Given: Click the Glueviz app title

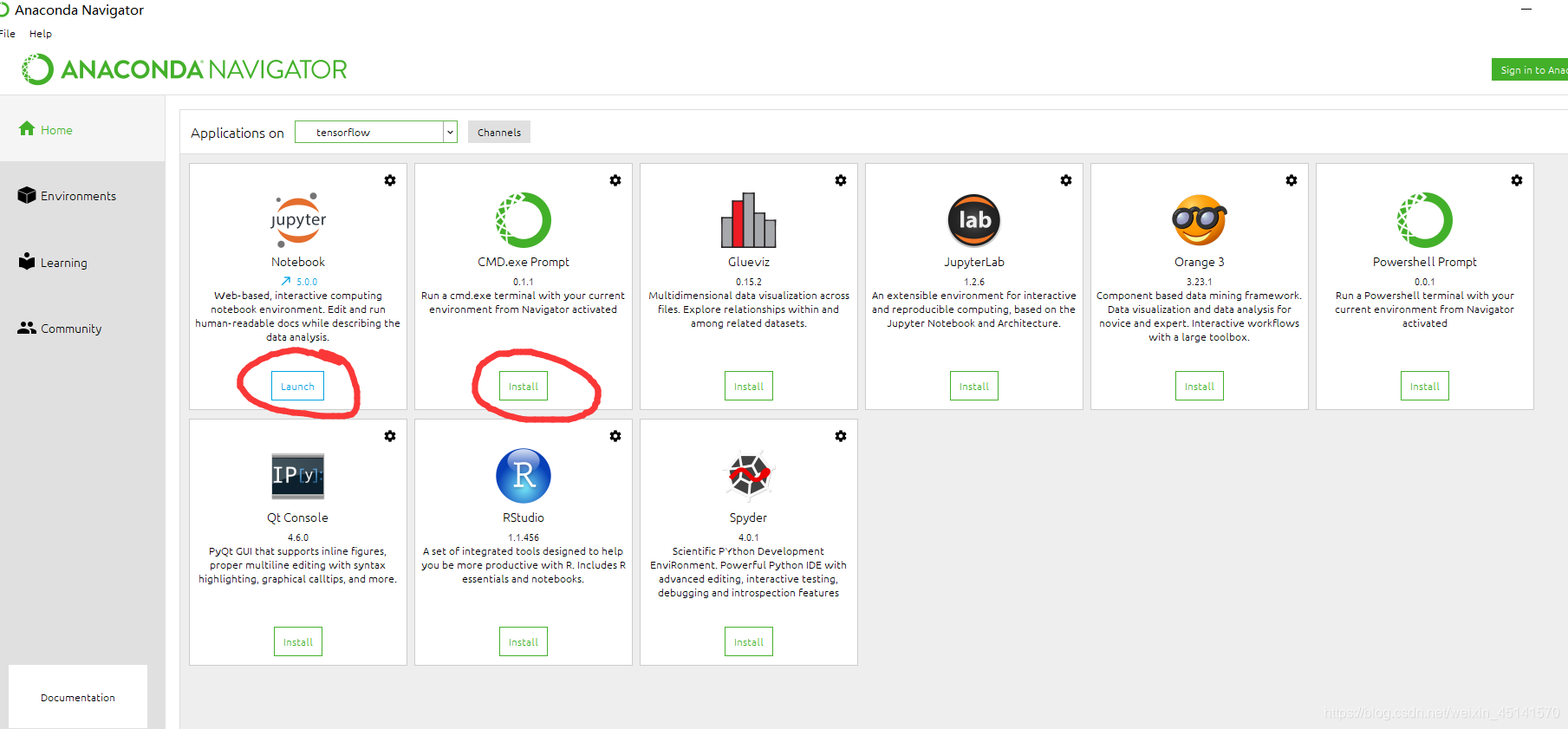Looking at the screenshot, I should [749, 262].
